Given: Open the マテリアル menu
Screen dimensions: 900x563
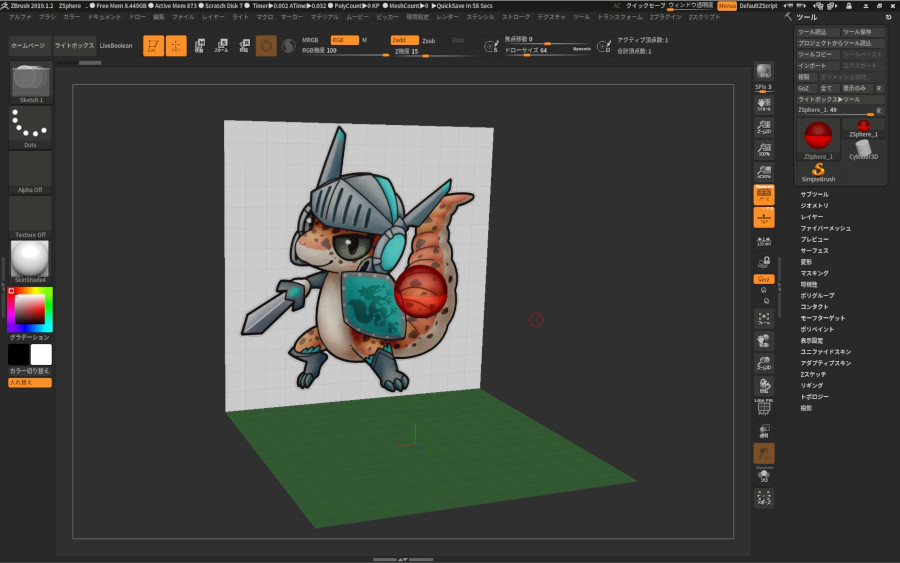Looking at the screenshot, I should pos(324,17).
